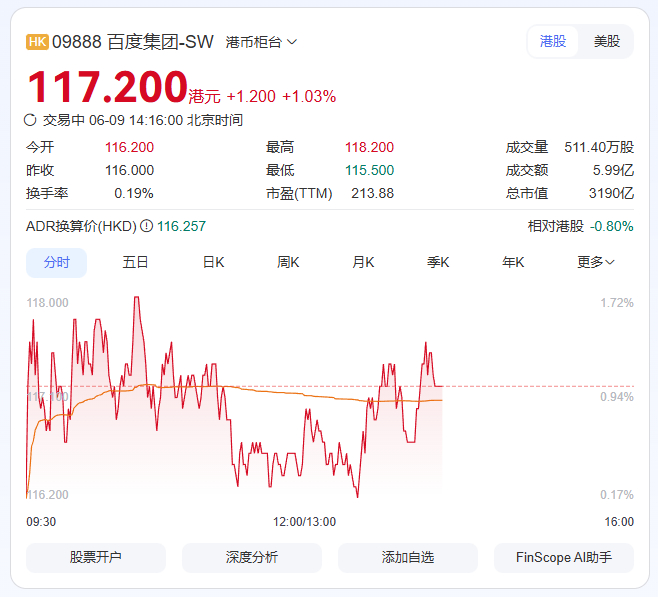Click the current price 117.200
The image size is (658, 597).
(107, 87)
